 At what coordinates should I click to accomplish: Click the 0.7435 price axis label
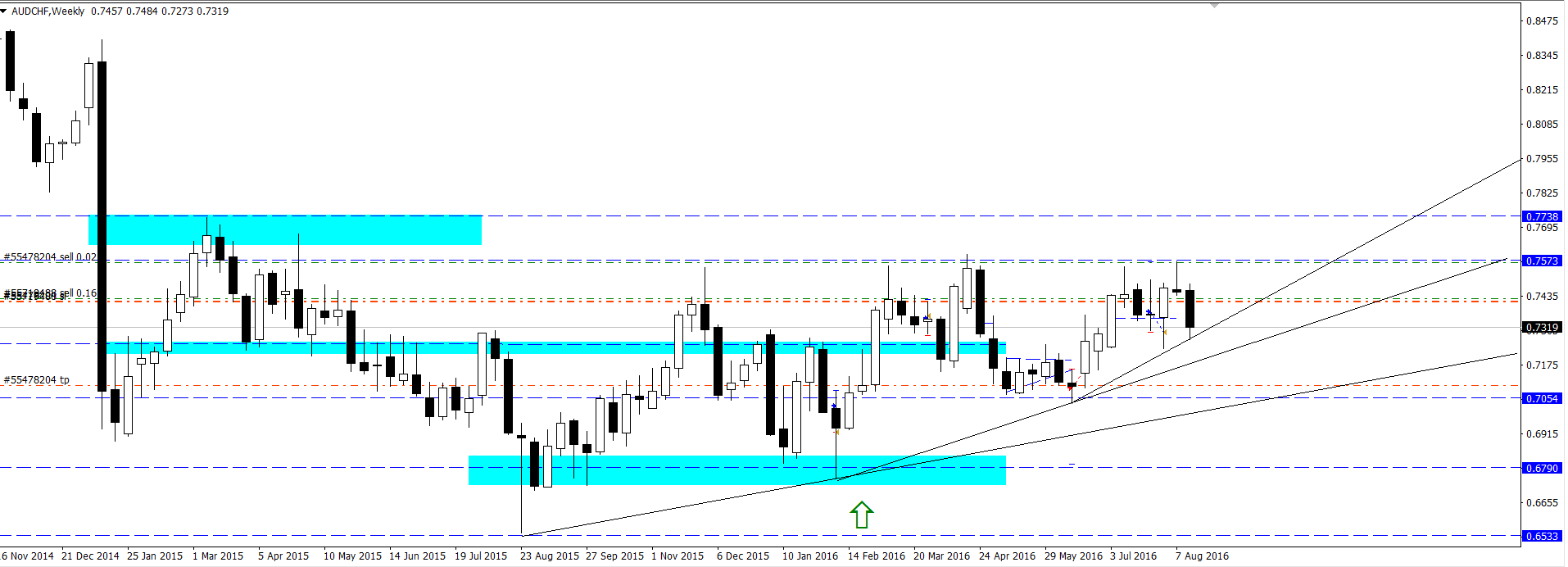(x=1542, y=297)
